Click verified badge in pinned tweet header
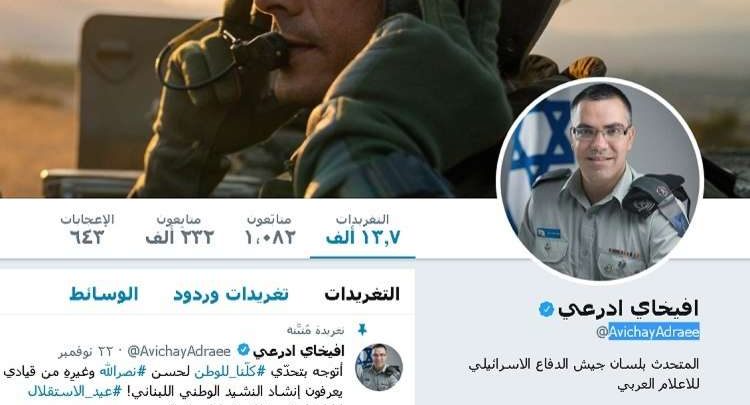 (x=243, y=350)
